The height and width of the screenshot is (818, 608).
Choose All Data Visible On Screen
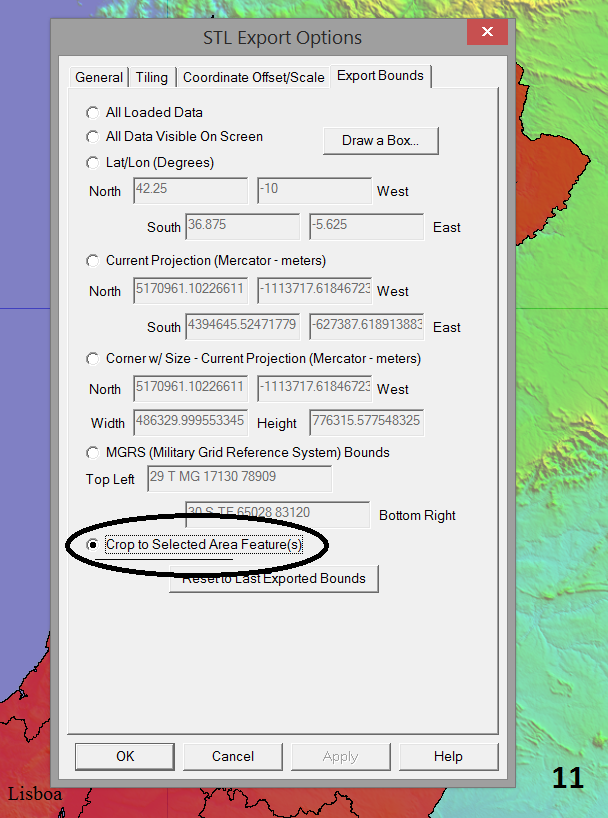(x=93, y=137)
